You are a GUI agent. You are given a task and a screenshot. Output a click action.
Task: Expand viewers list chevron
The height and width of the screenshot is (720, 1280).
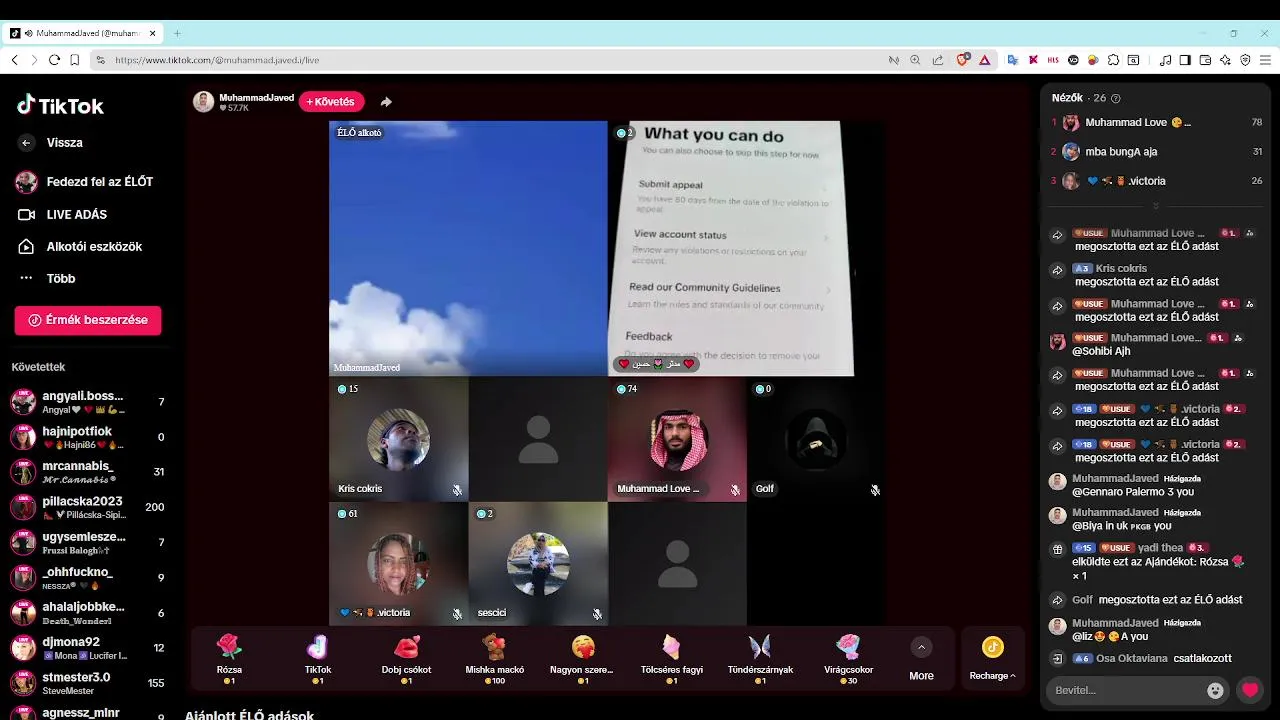(1156, 205)
